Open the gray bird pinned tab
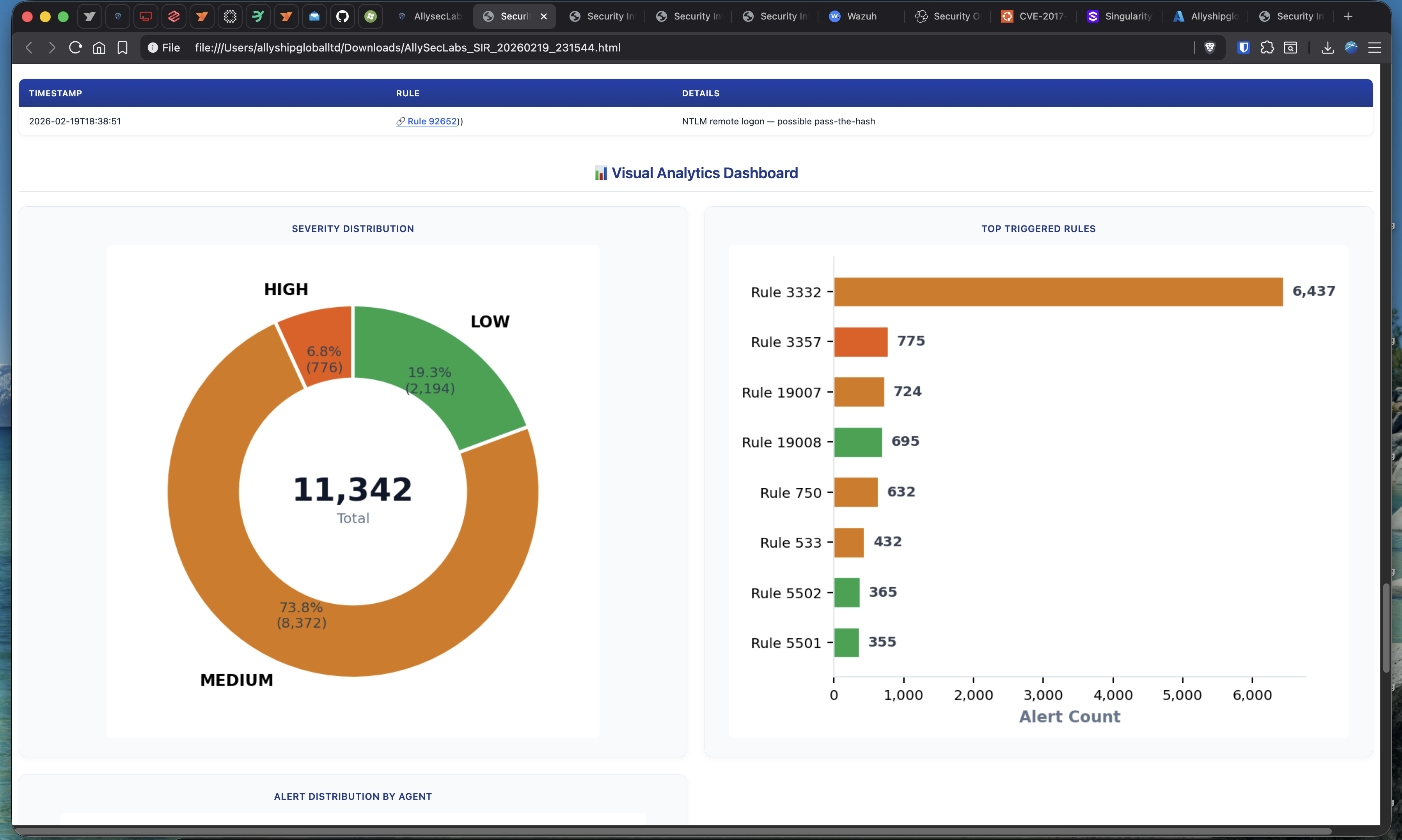Screen dimensions: 1402x840 tap(89, 16)
